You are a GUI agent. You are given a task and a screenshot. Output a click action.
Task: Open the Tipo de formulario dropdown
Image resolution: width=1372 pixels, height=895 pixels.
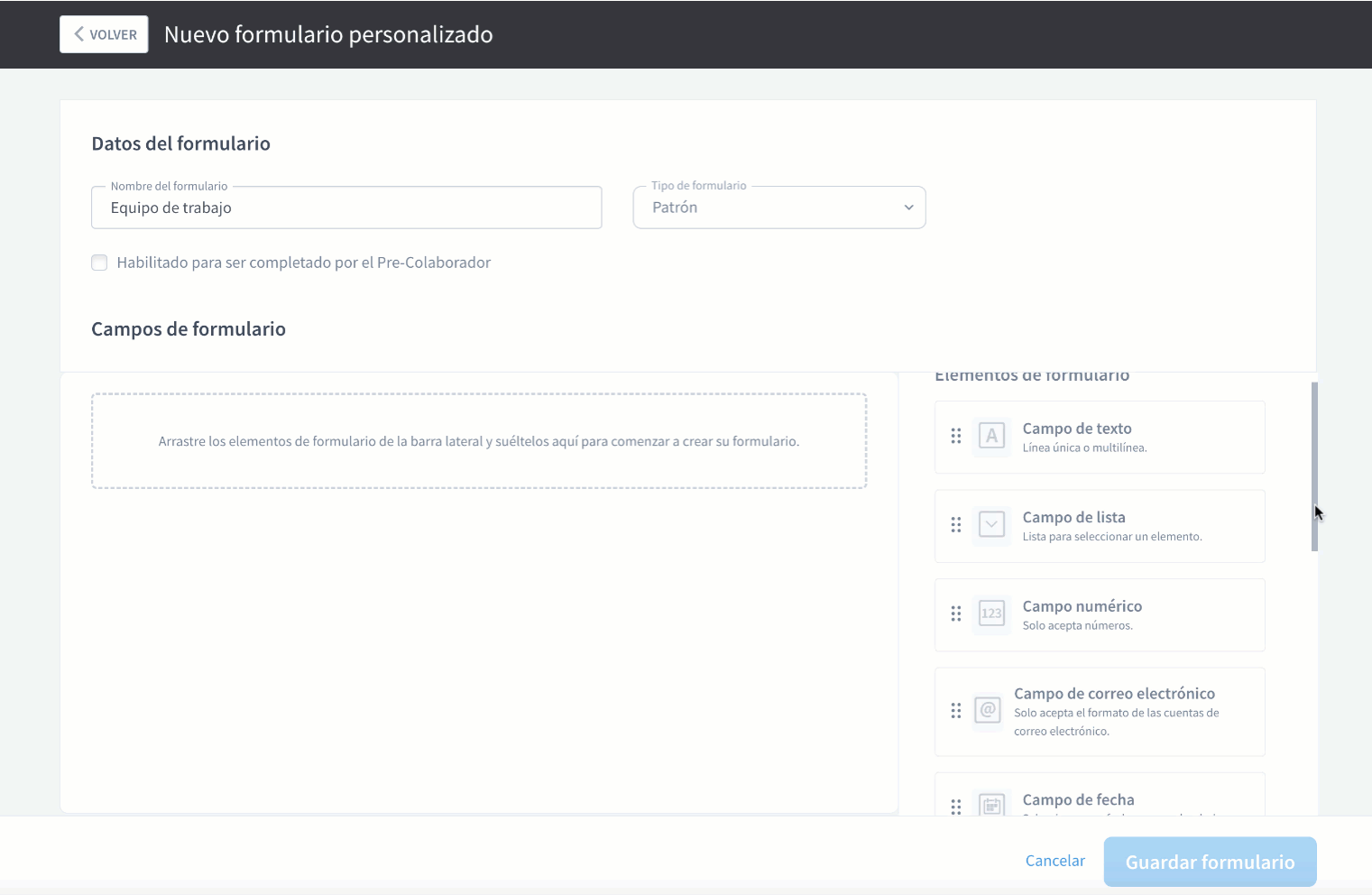pyautogui.click(x=778, y=208)
